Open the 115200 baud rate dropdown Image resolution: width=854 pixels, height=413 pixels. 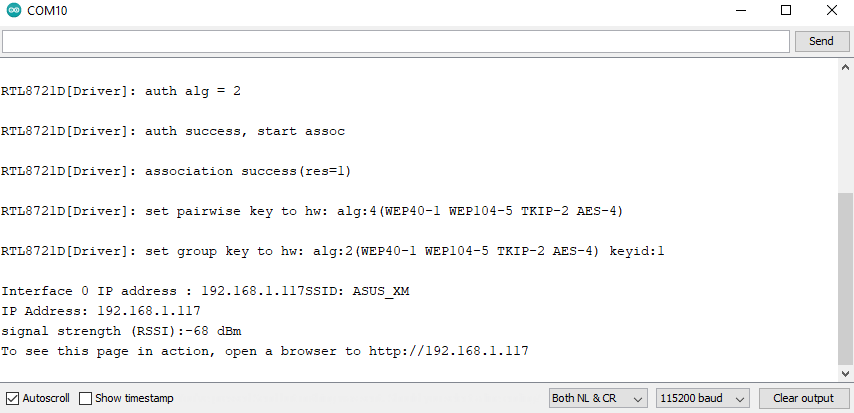(703, 398)
